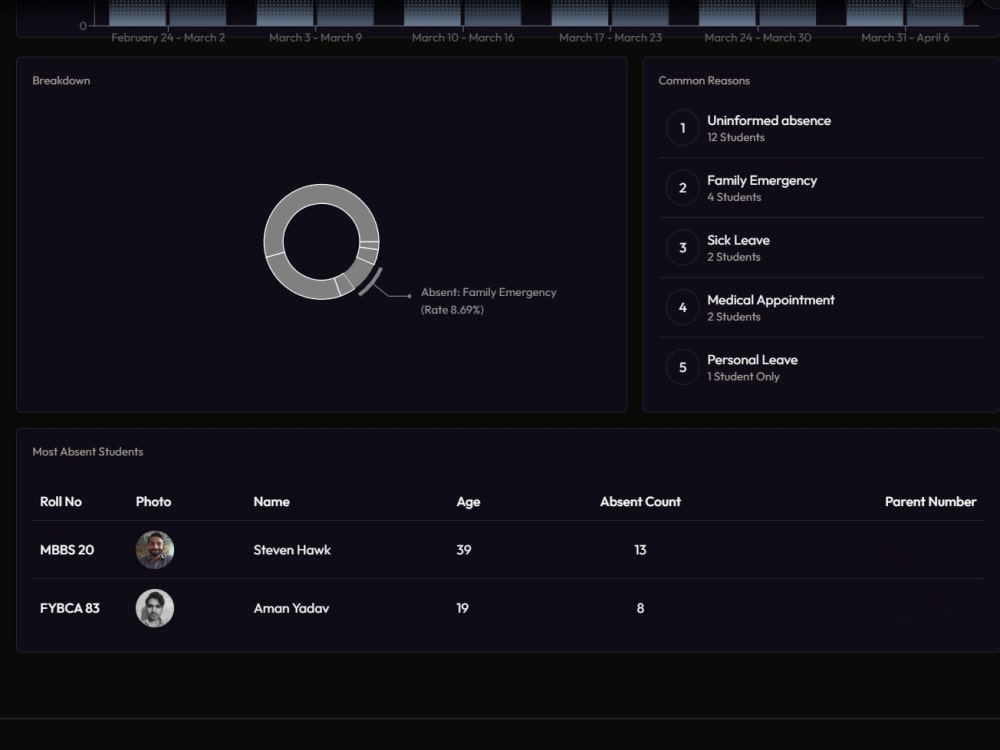
Task: Click the March 10 - March 16 axis label
Action: coord(463,38)
